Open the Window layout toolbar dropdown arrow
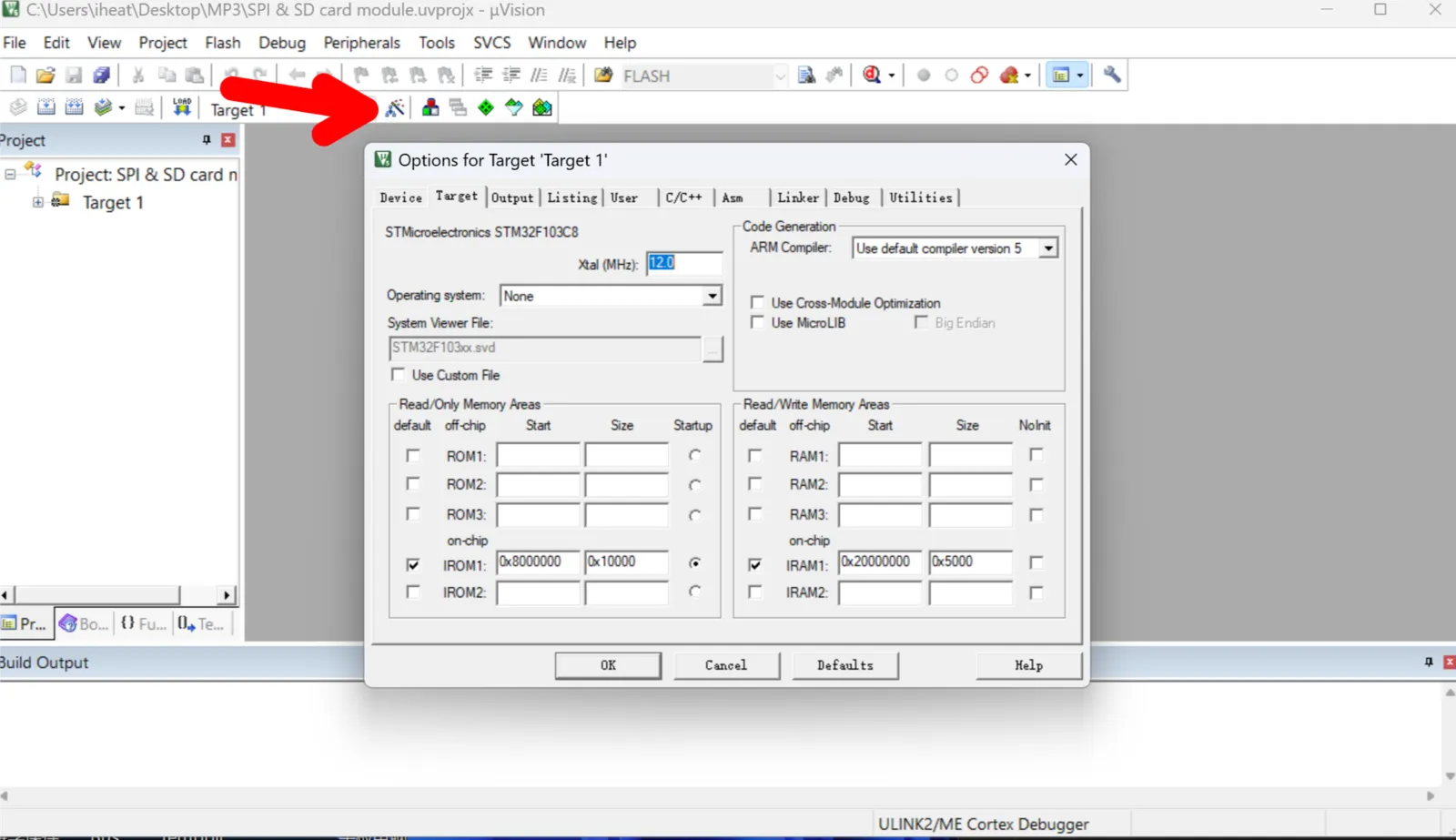 pos(1080,76)
